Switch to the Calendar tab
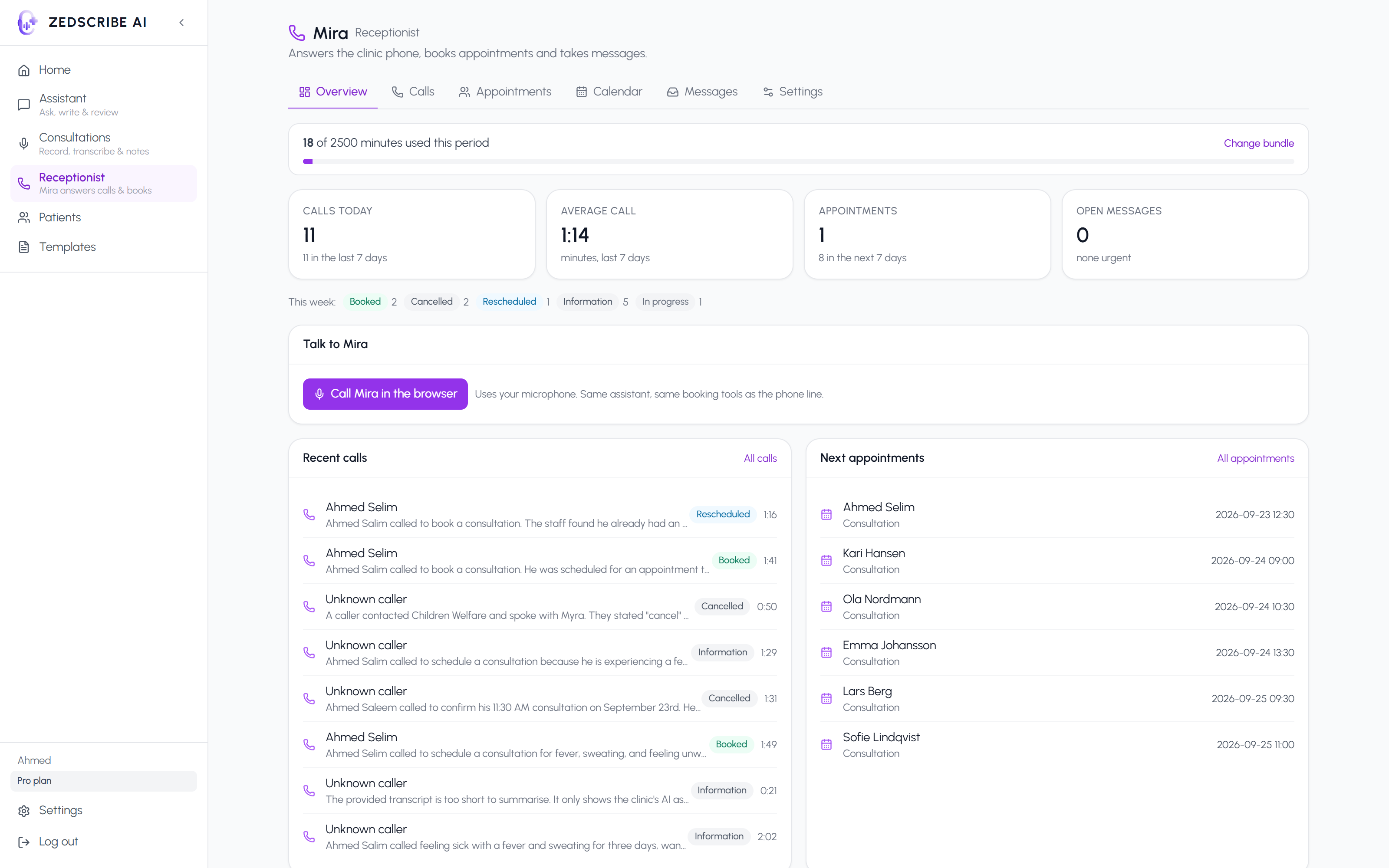The image size is (1389, 868). point(609,92)
